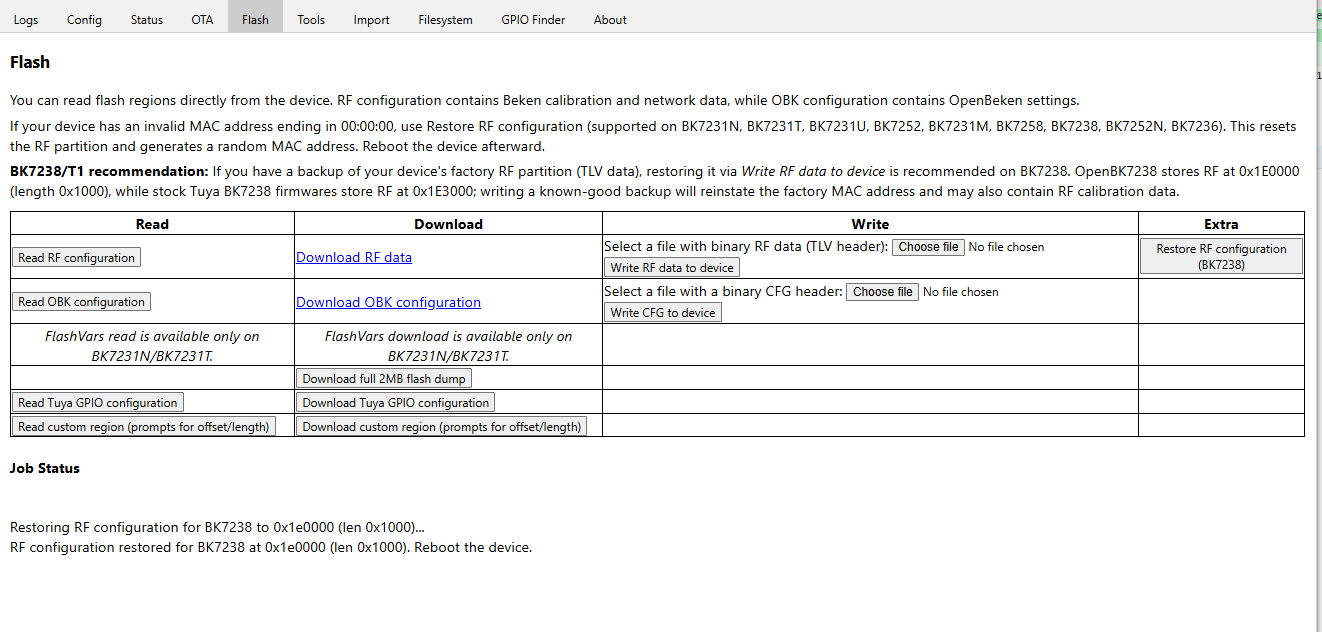This screenshot has width=1322, height=632.
Task: Click the Read column header
Action: pyautogui.click(x=152, y=224)
